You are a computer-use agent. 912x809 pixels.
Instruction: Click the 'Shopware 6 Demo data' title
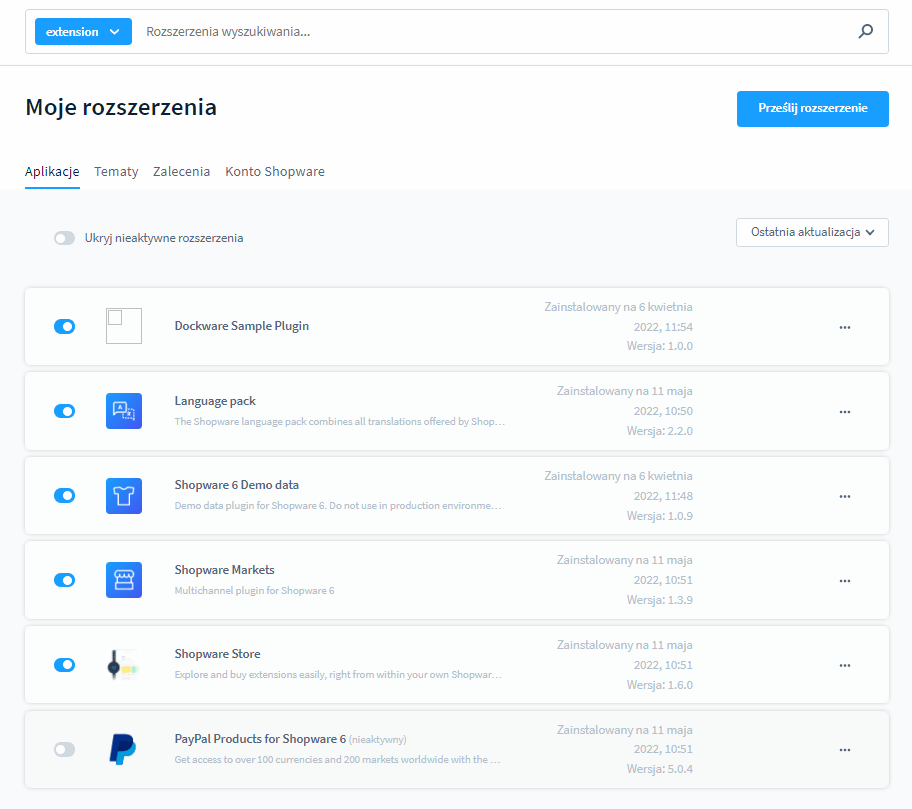coord(237,485)
